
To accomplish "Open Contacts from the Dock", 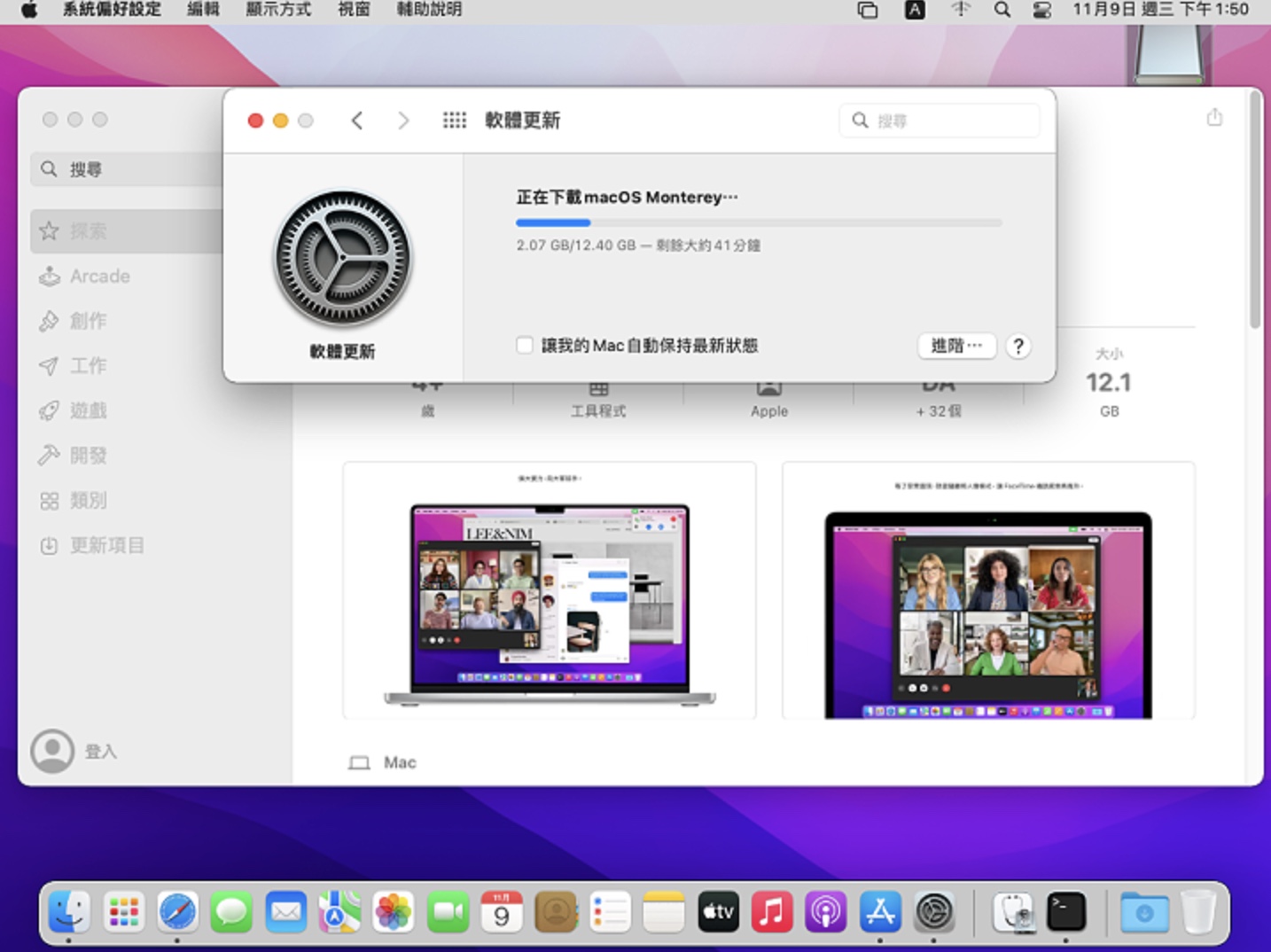I will (556, 911).
